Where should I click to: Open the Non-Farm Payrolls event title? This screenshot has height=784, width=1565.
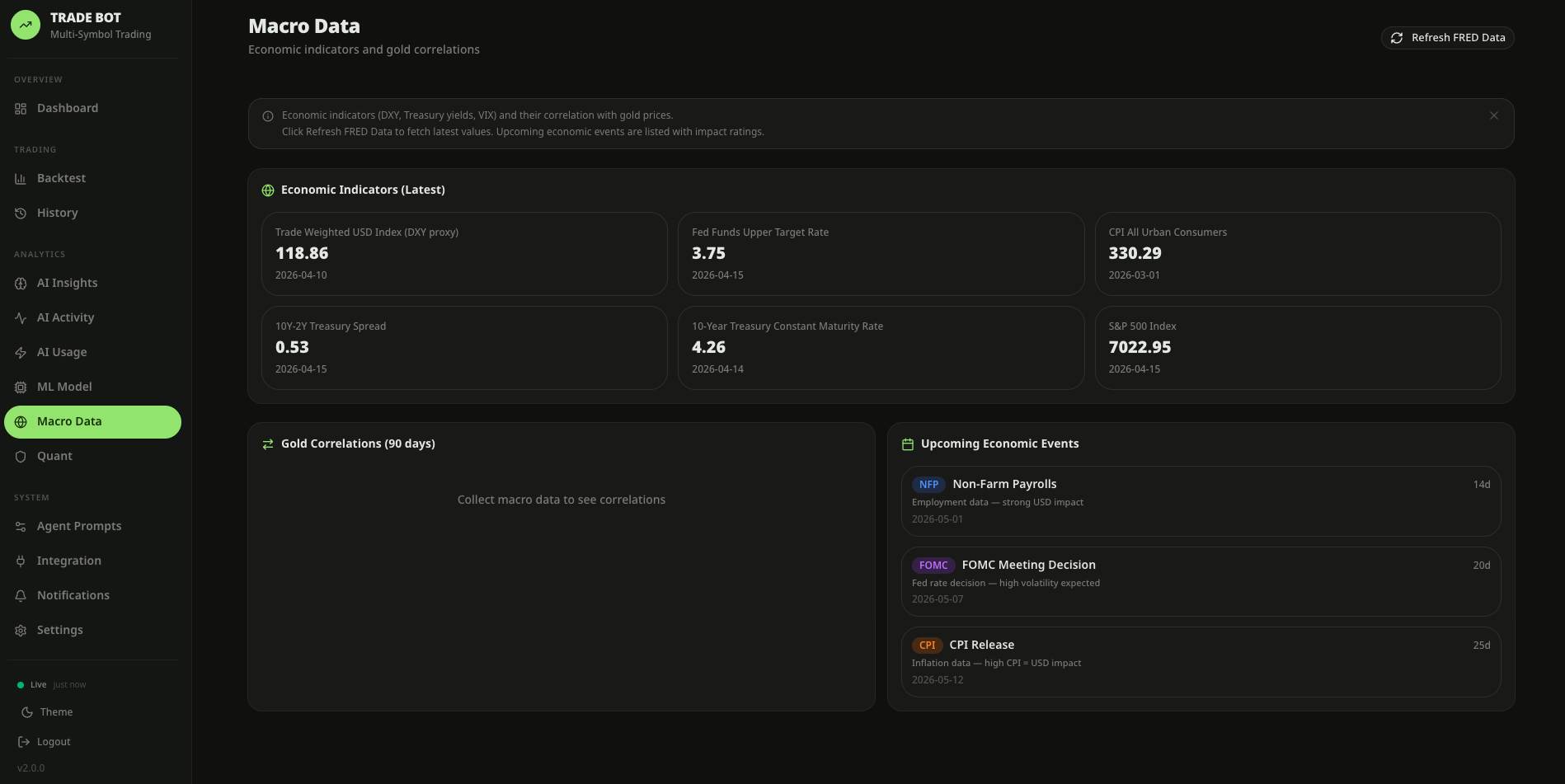pyautogui.click(x=1004, y=485)
